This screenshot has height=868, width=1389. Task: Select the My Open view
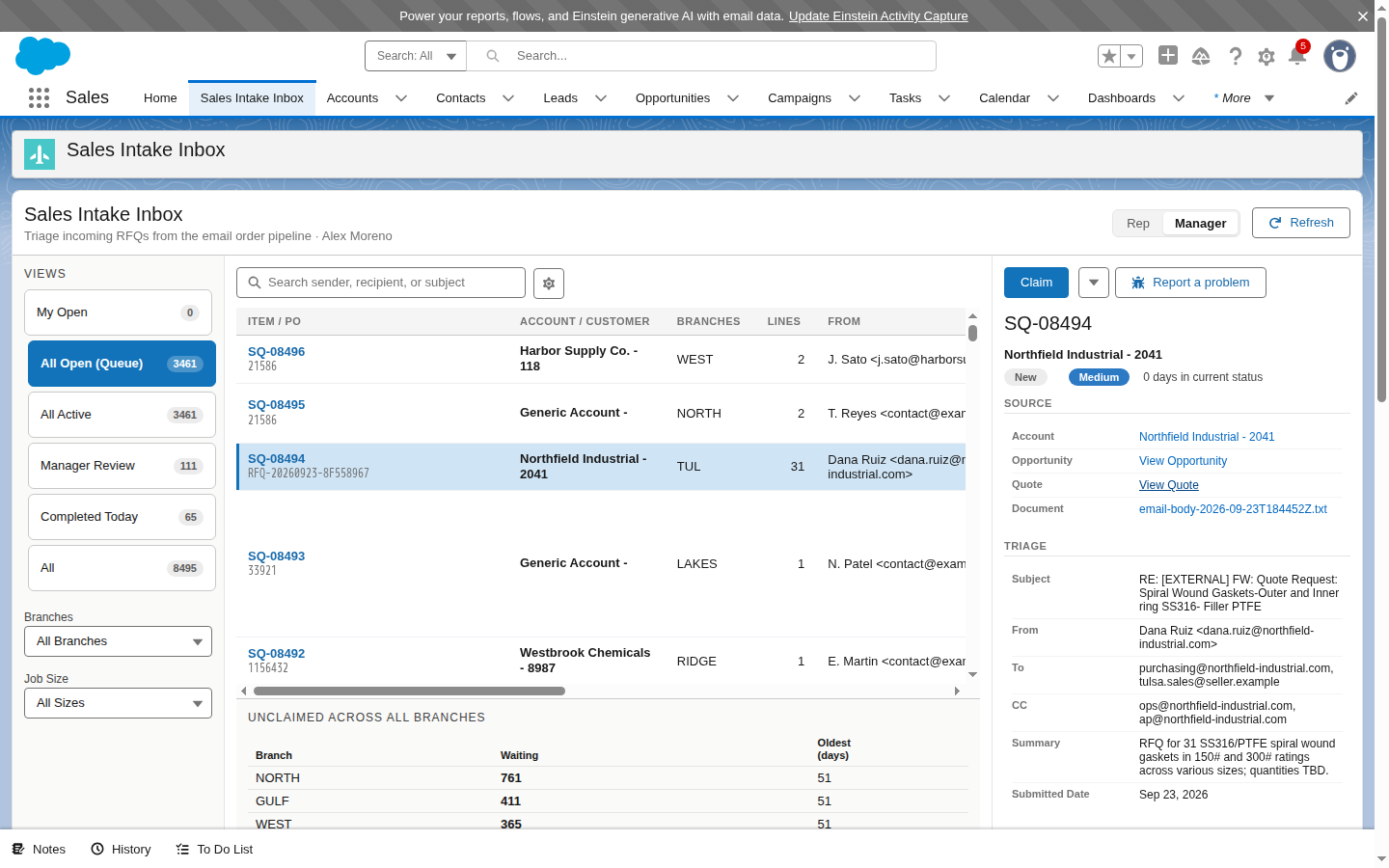(x=118, y=313)
